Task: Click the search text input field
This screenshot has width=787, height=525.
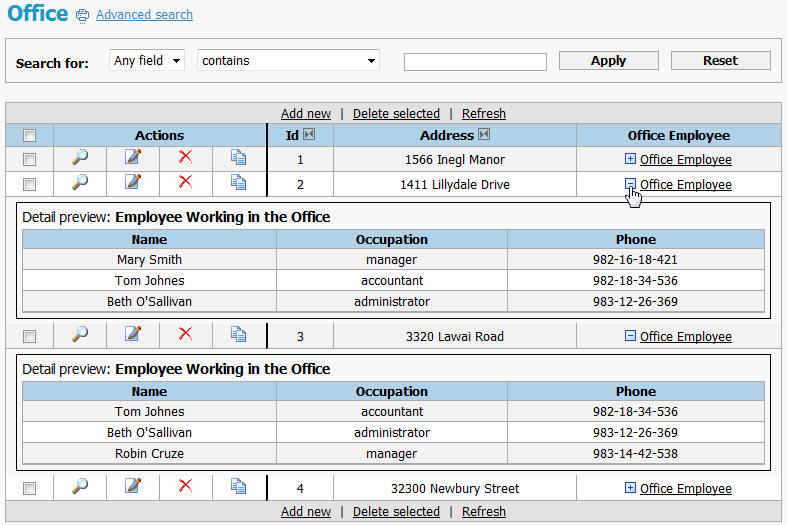Action: pyautogui.click(x=475, y=62)
